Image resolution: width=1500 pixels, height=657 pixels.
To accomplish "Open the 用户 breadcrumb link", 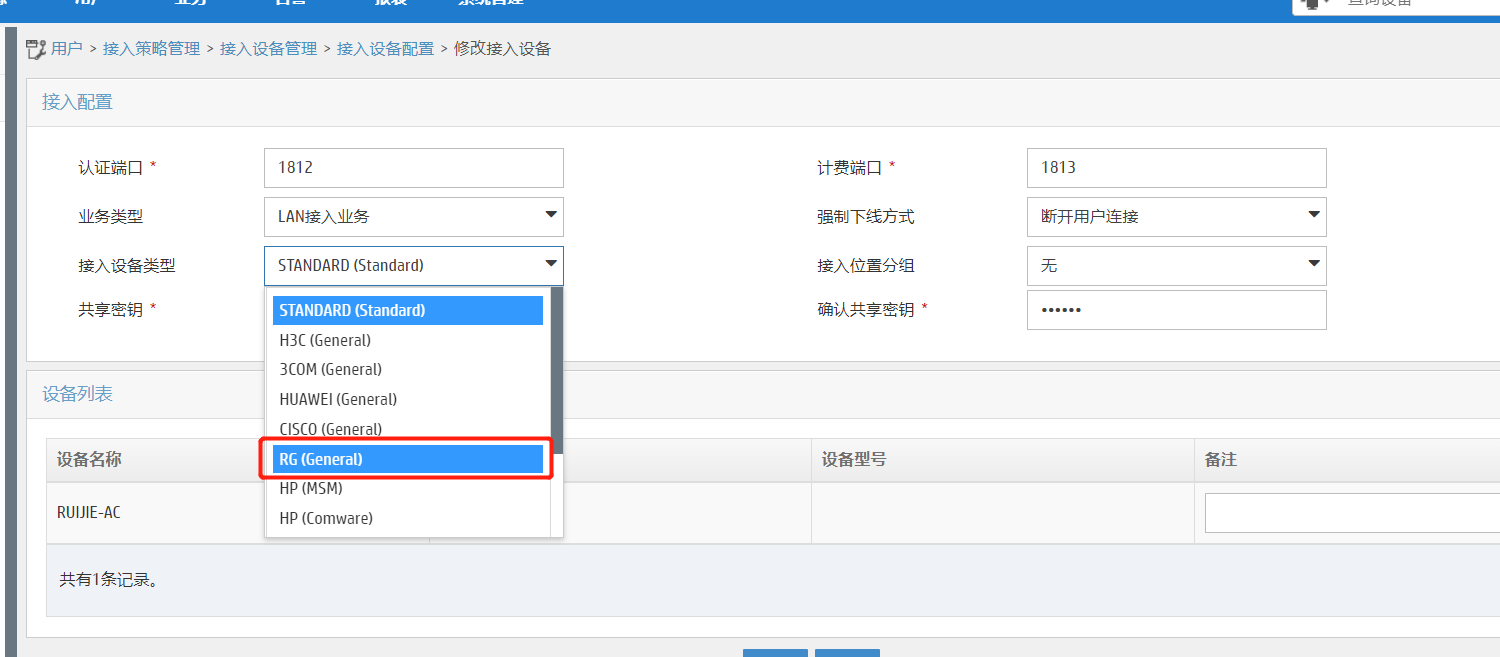I will click(x=67, y=48).
